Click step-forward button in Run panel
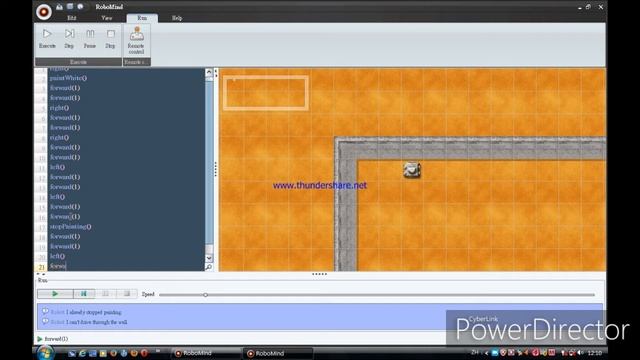 84,293
